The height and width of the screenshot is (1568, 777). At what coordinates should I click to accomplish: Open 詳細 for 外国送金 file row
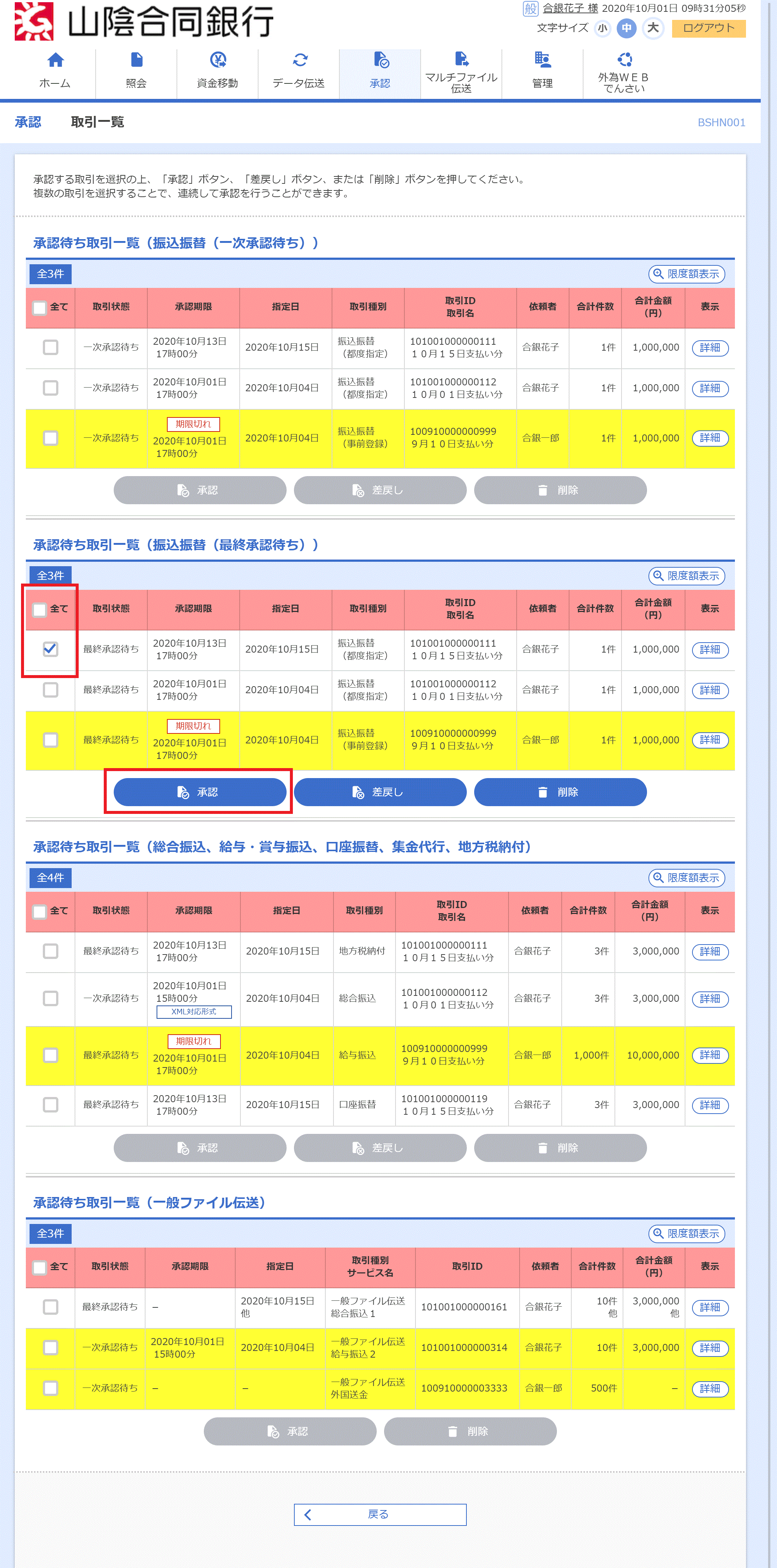710,1389
